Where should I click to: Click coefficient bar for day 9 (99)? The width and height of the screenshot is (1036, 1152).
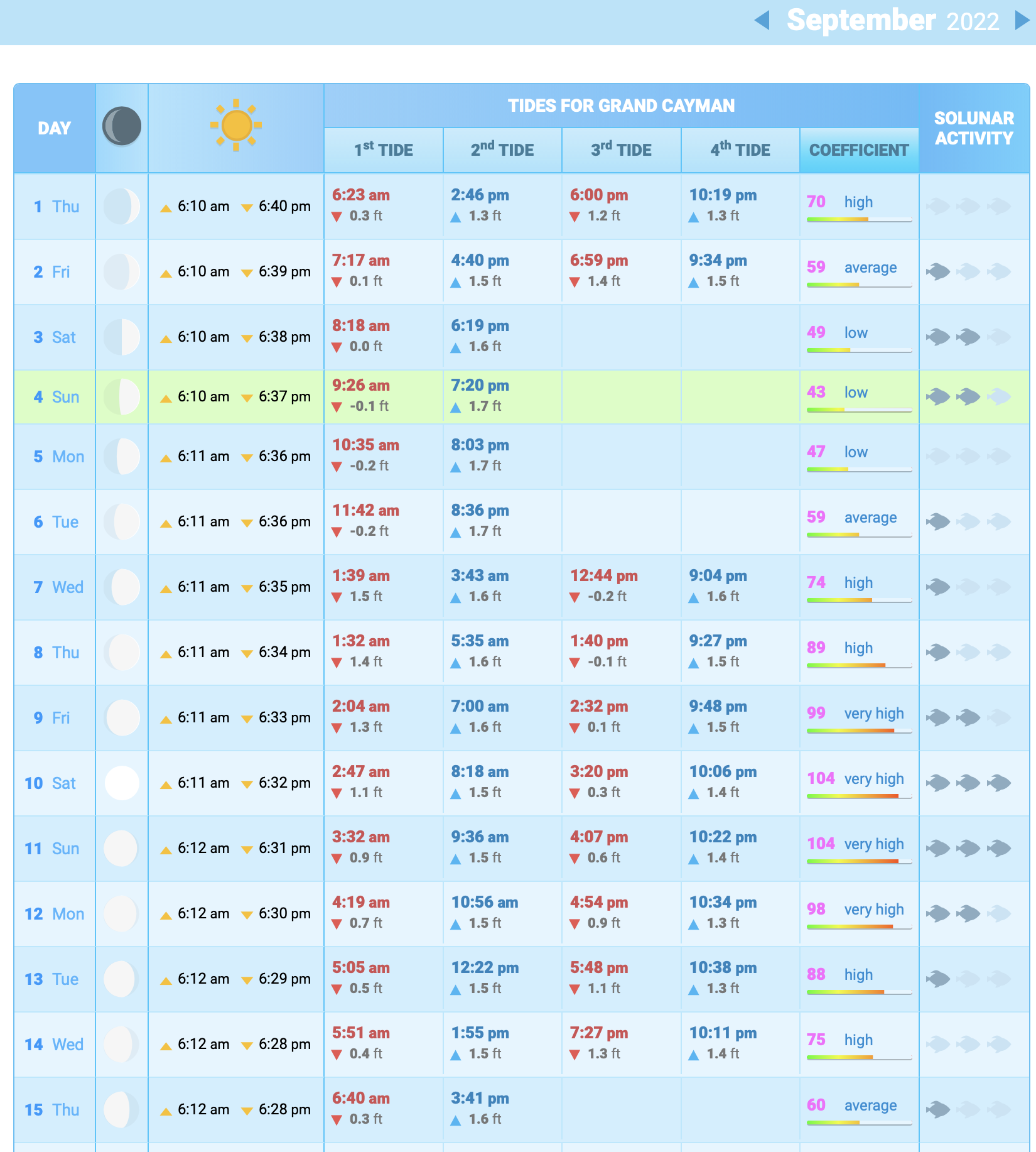(858, 731)
